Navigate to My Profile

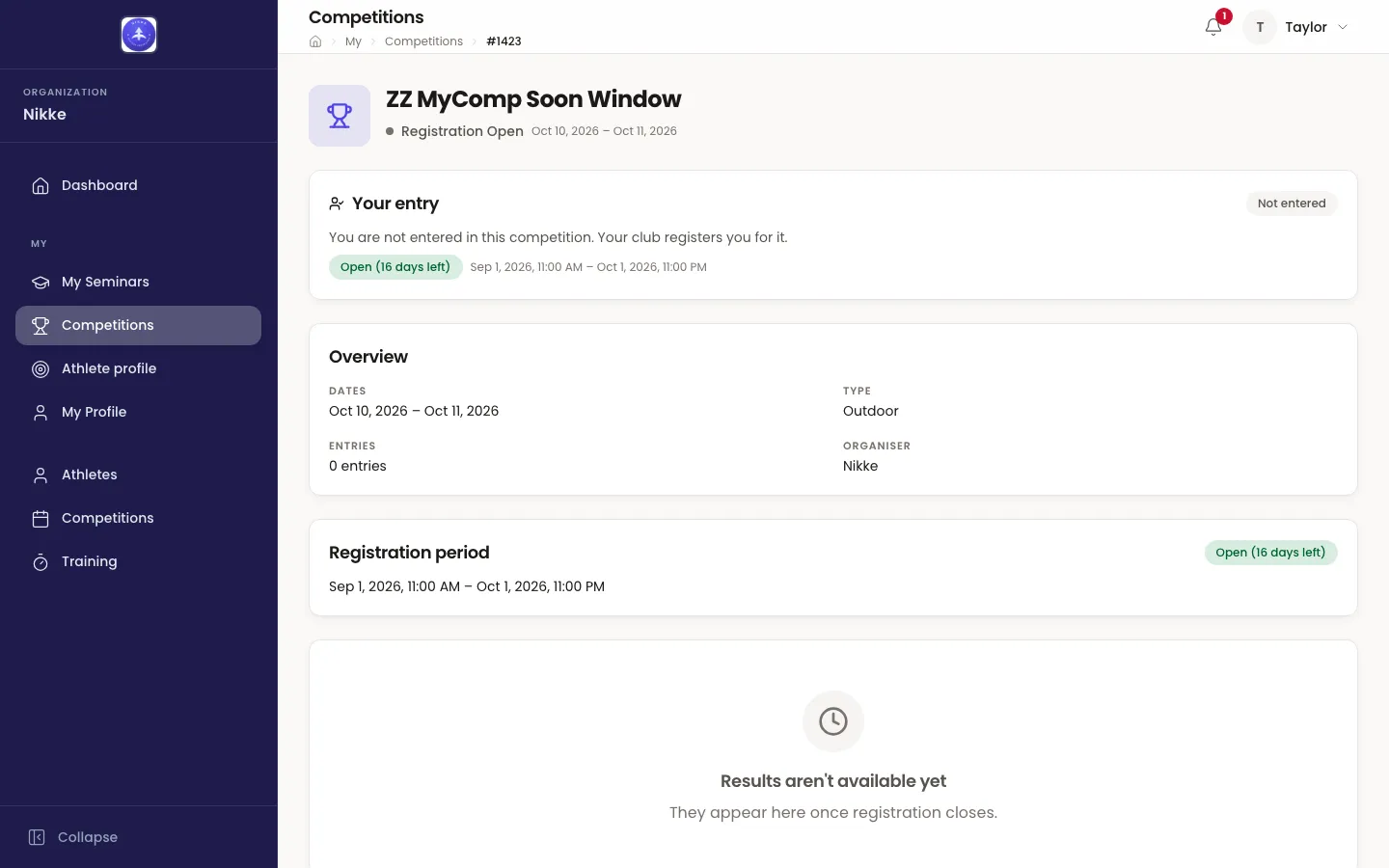pos(138,412)
